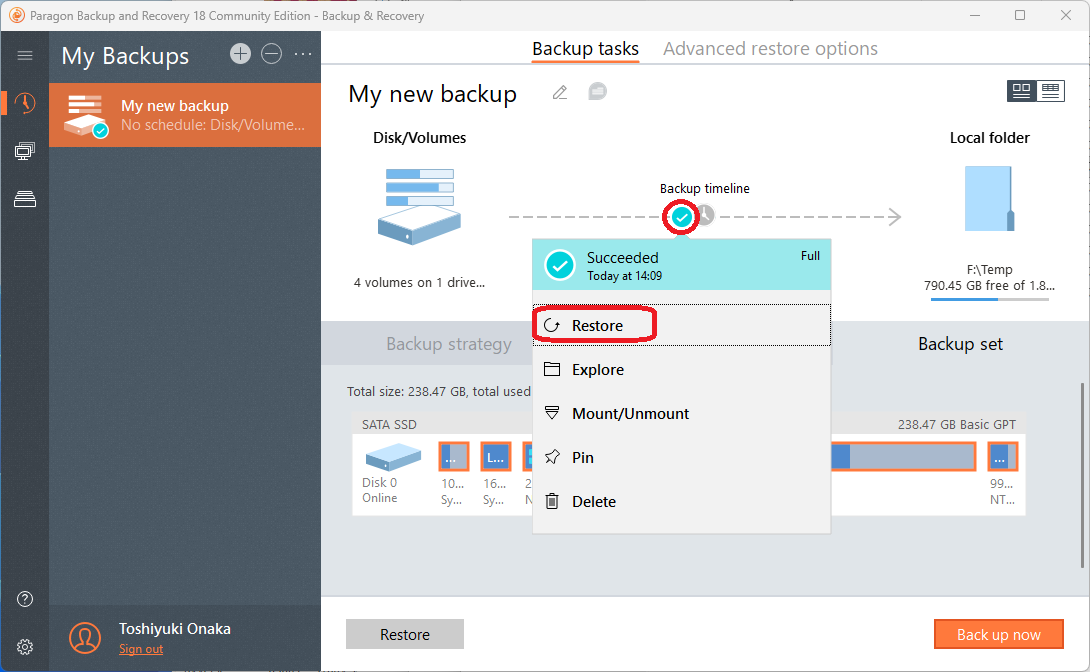1090x672 pixels.
Task: Click the Paragon app logo in title bar
Action: 17,15
